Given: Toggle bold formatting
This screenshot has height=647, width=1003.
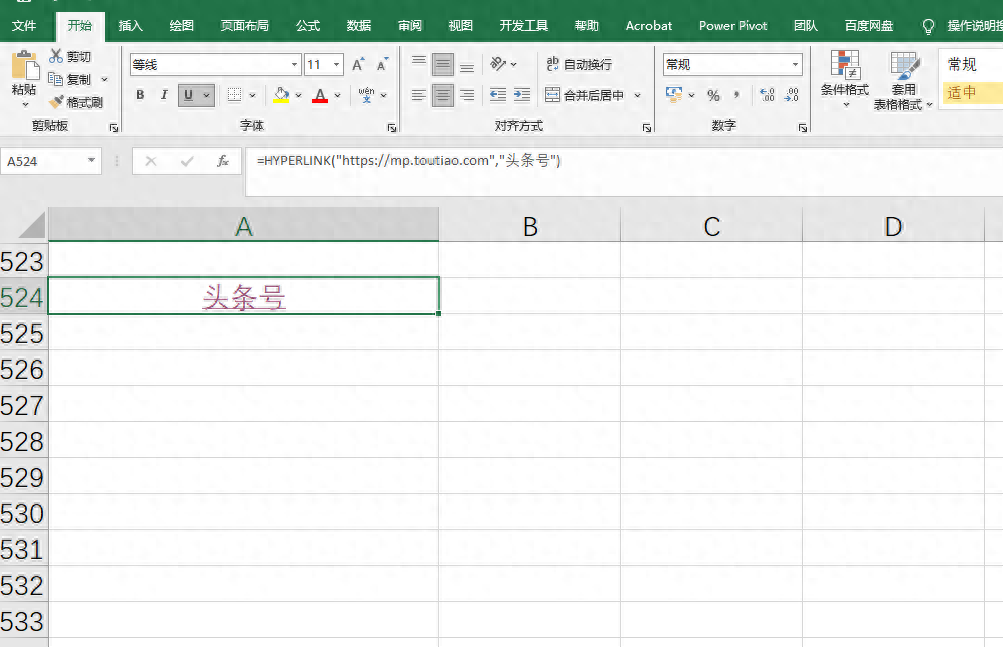Looking at the screenshot, I should (x=140, y=95).
